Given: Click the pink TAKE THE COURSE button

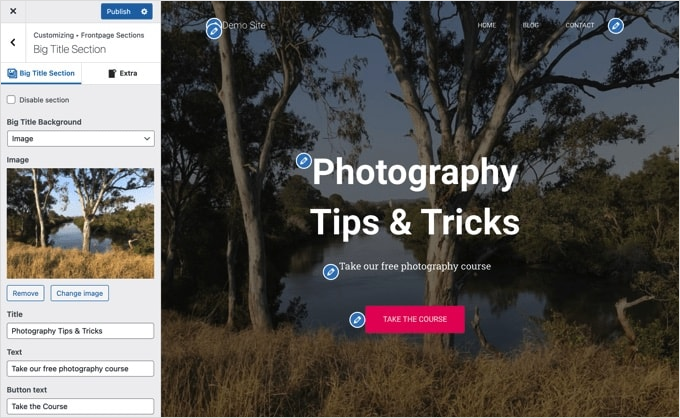Looking at the screenshot, I should coord(415,320).
